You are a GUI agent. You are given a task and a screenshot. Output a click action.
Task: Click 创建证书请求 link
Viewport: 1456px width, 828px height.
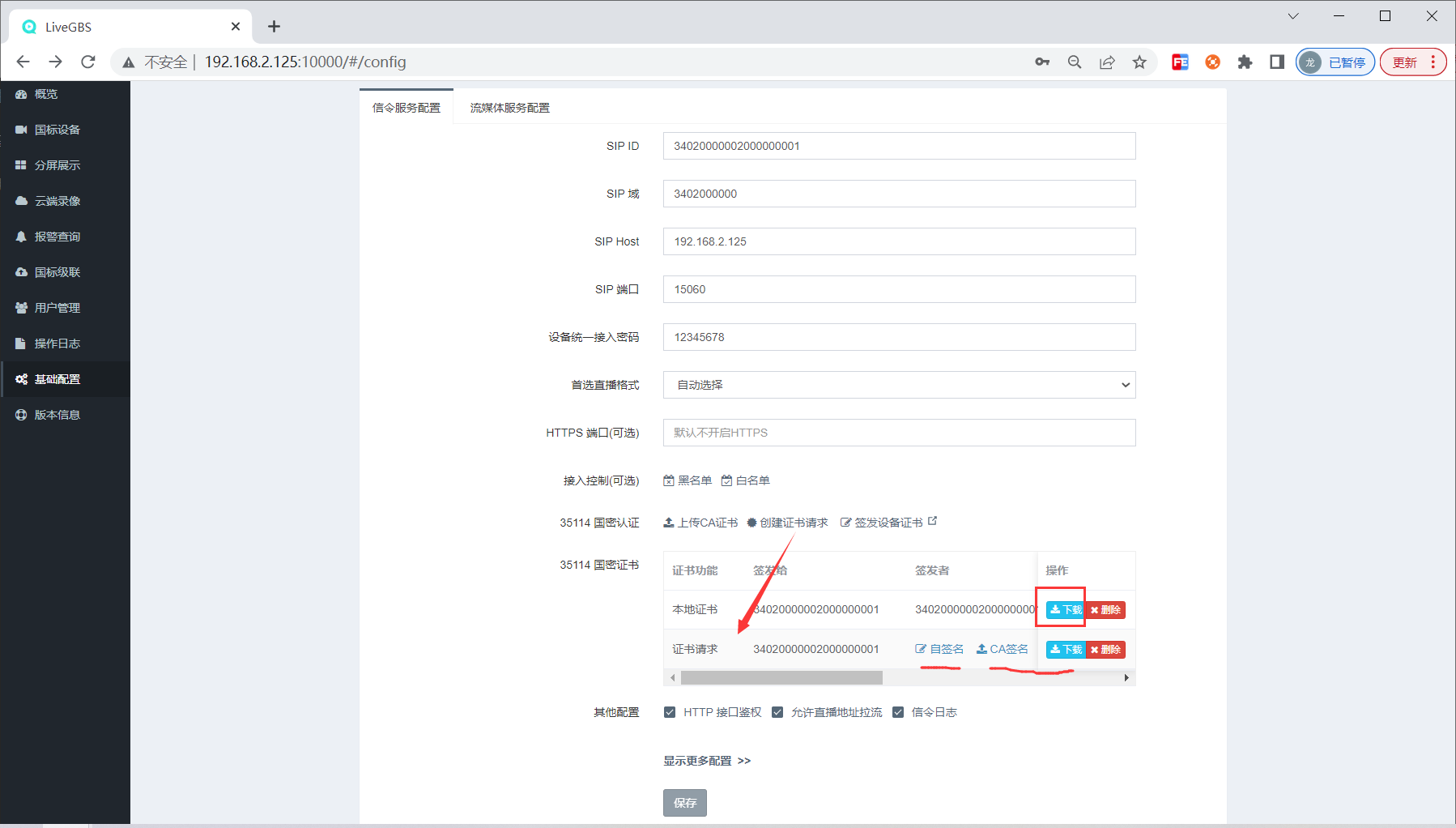(x=787, y=523)
